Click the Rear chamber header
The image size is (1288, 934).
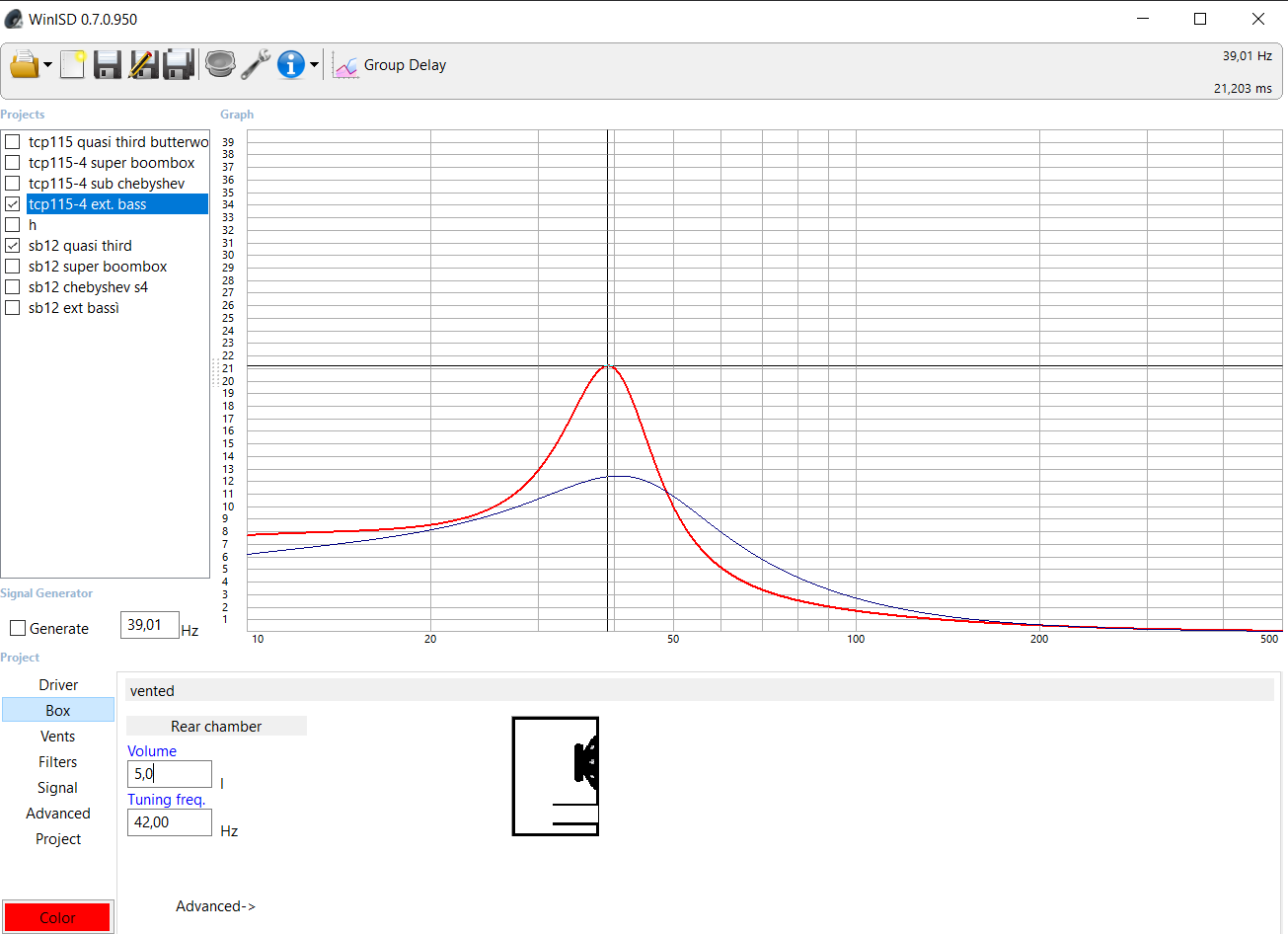[x=216, y=726]
